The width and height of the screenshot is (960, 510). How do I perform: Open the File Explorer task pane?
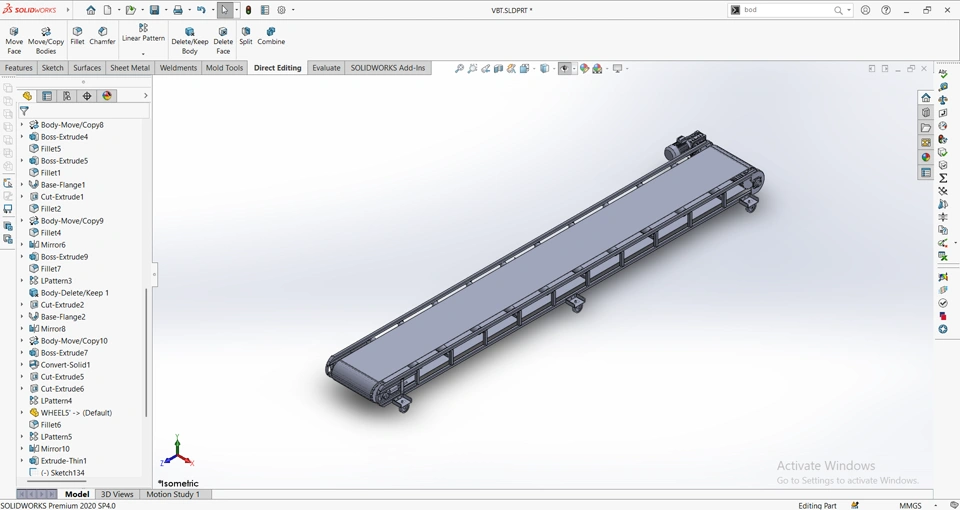[926, 127]
